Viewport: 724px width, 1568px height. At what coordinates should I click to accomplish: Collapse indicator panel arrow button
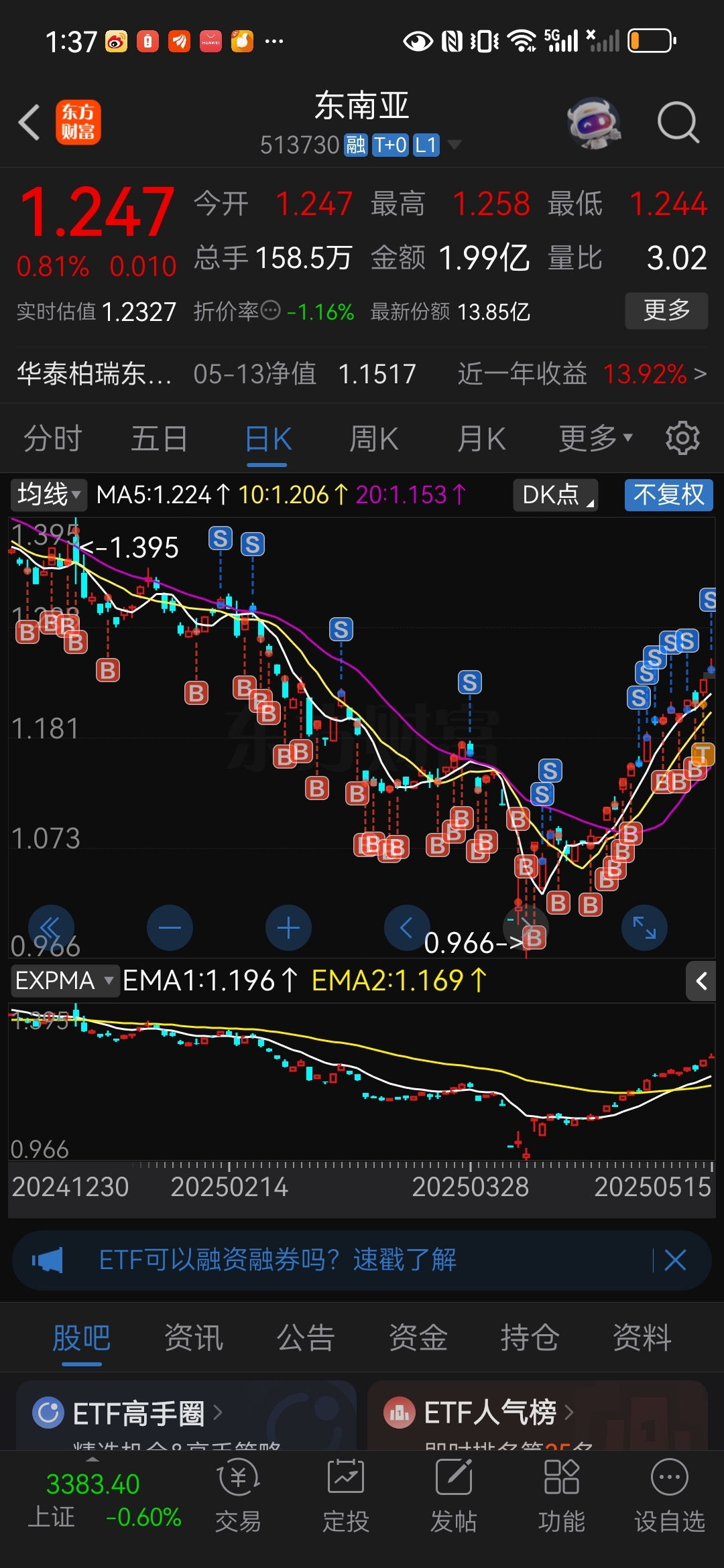(701, 982)
